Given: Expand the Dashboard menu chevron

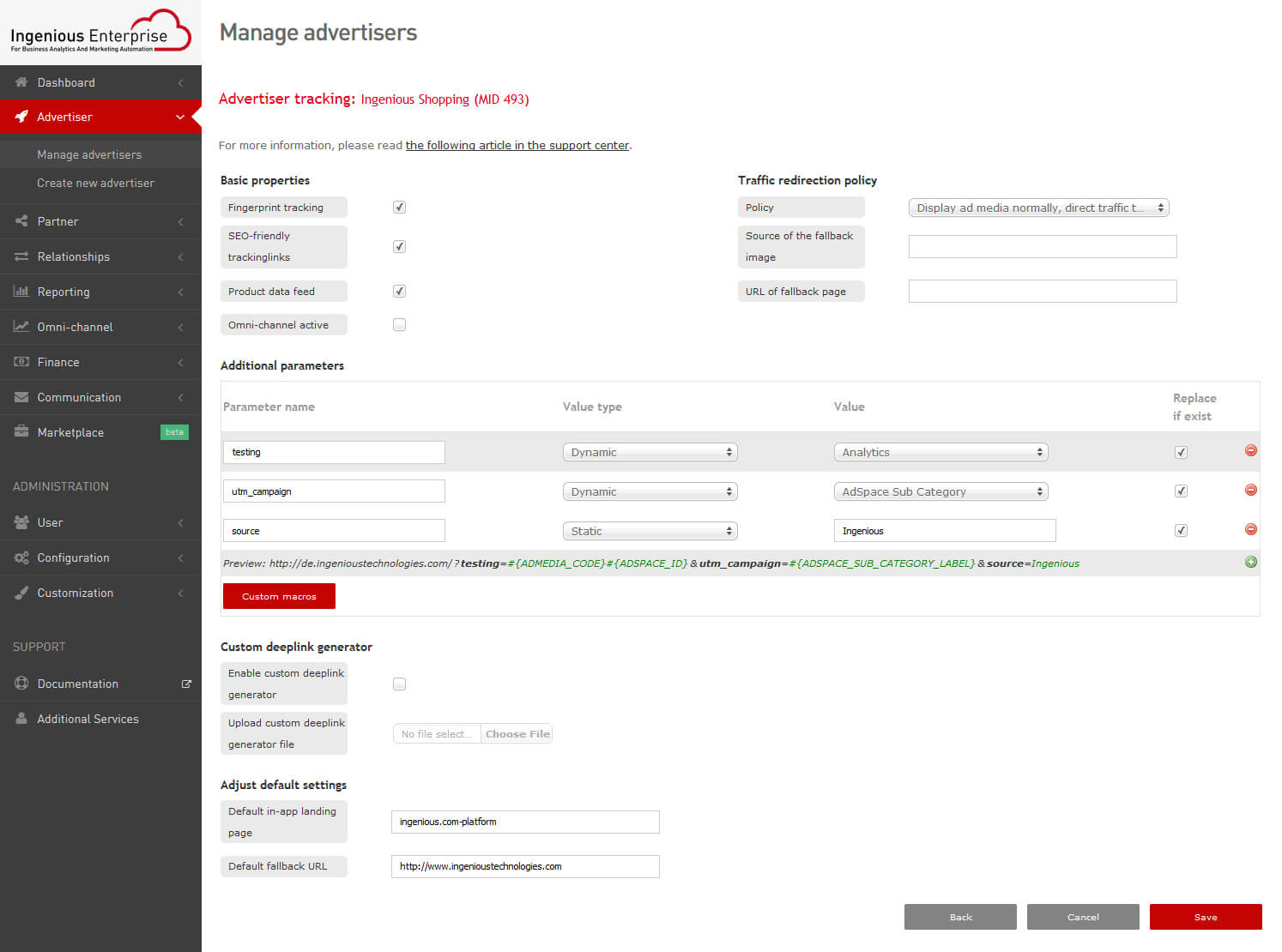Looking at the screenshot, I should [180, 82].
